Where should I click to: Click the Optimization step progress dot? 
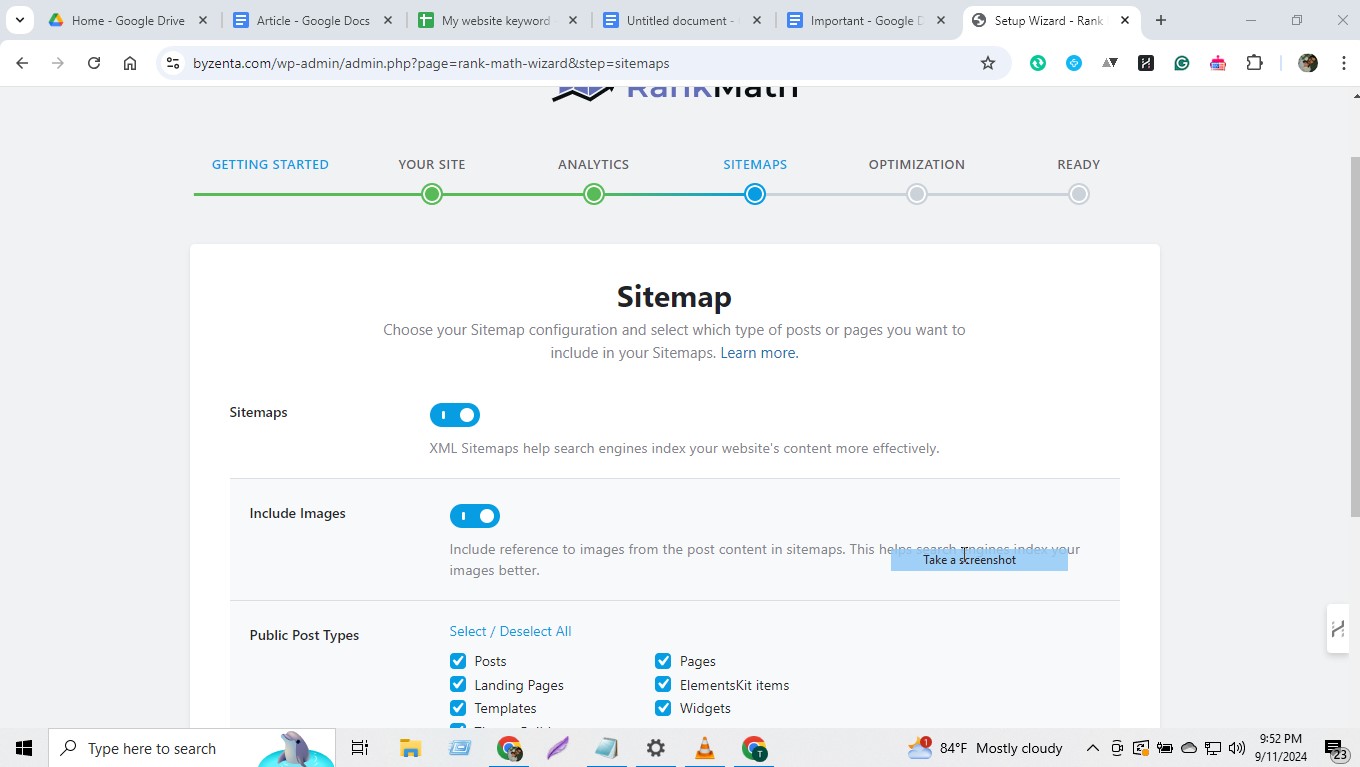[x=917, y=194]
